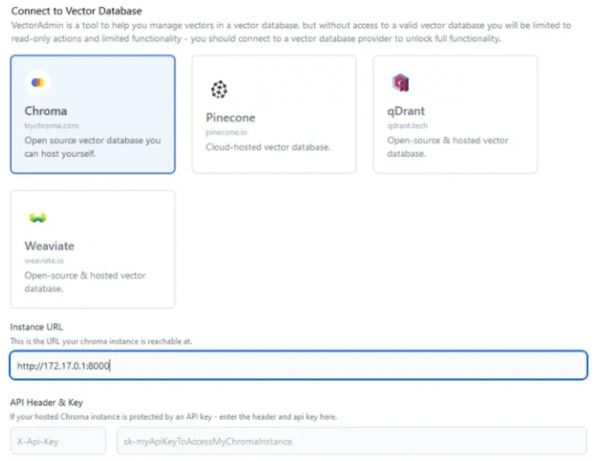Select the Weaviate provider card

pyautogui.click(x=93, y=249)
